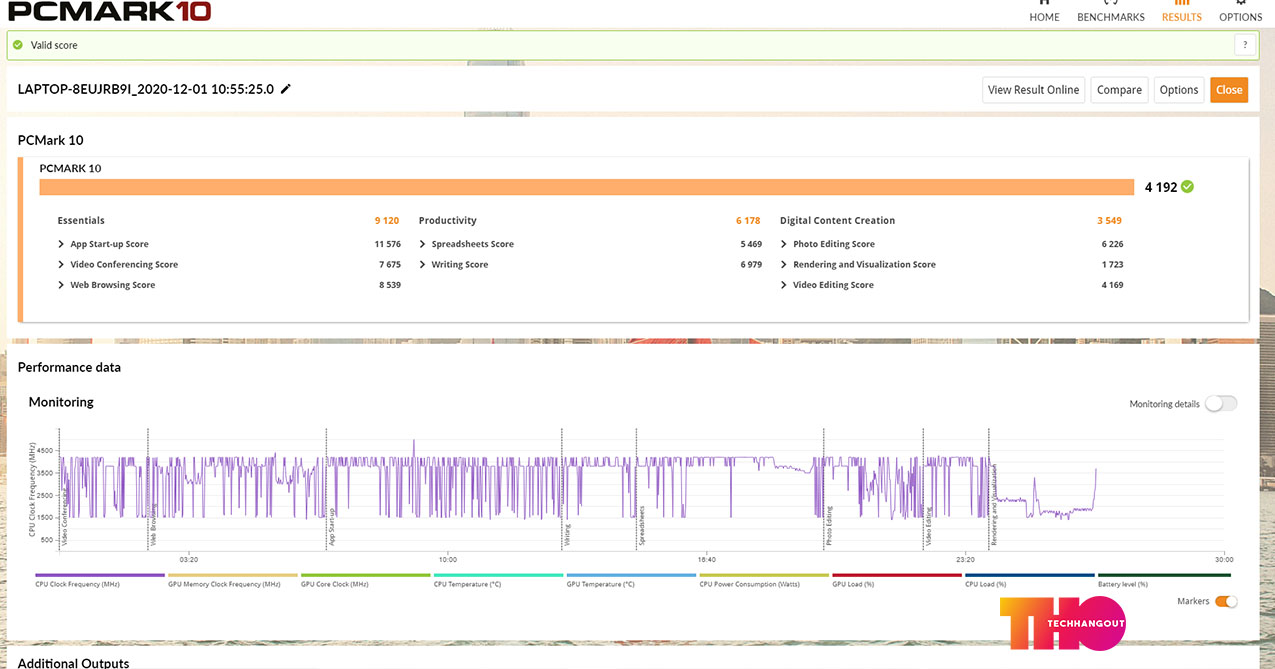Click Essentials score 9 120

[387, 220]
